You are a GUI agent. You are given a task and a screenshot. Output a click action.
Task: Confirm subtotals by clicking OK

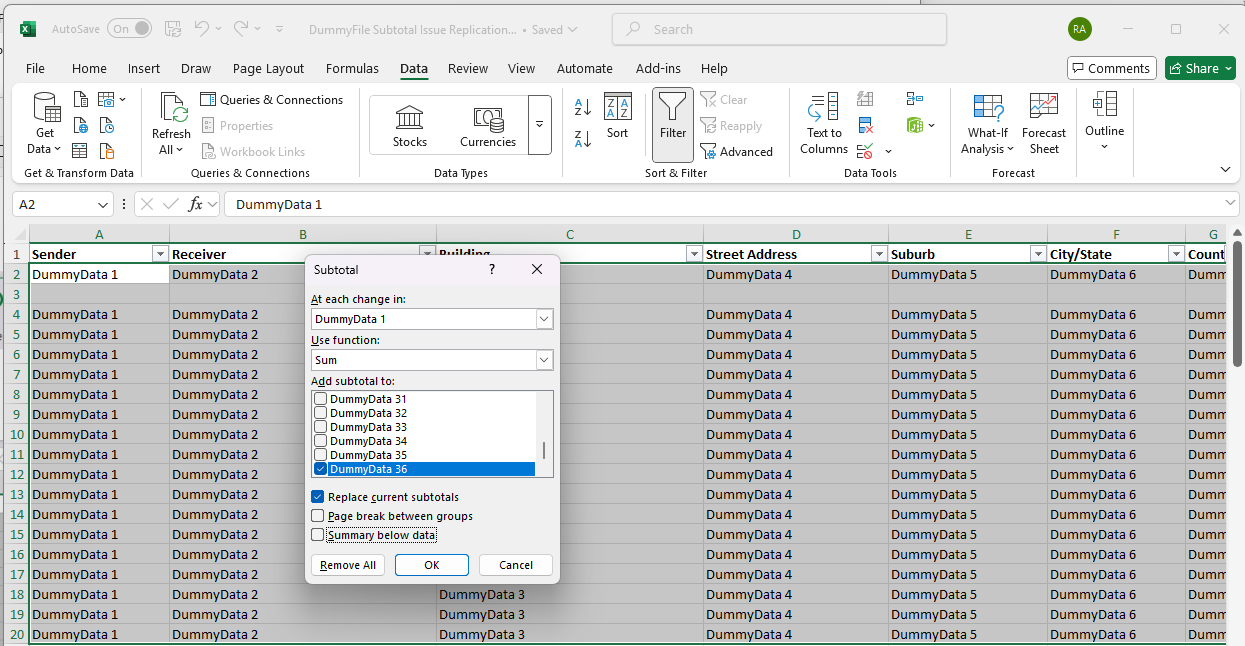(431, 564)
